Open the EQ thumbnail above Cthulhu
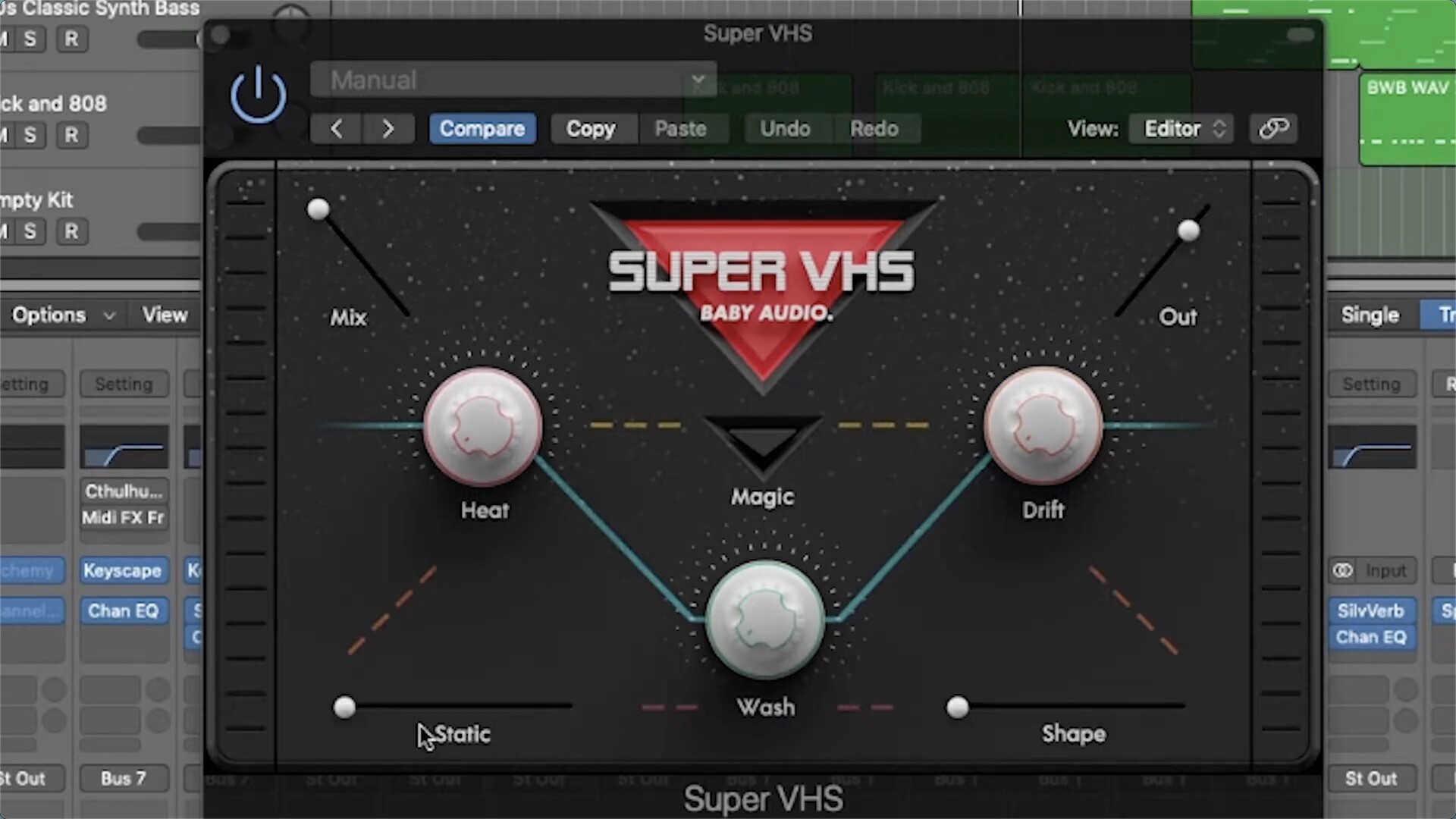The image size is (1456, 819). click(124, 447)
